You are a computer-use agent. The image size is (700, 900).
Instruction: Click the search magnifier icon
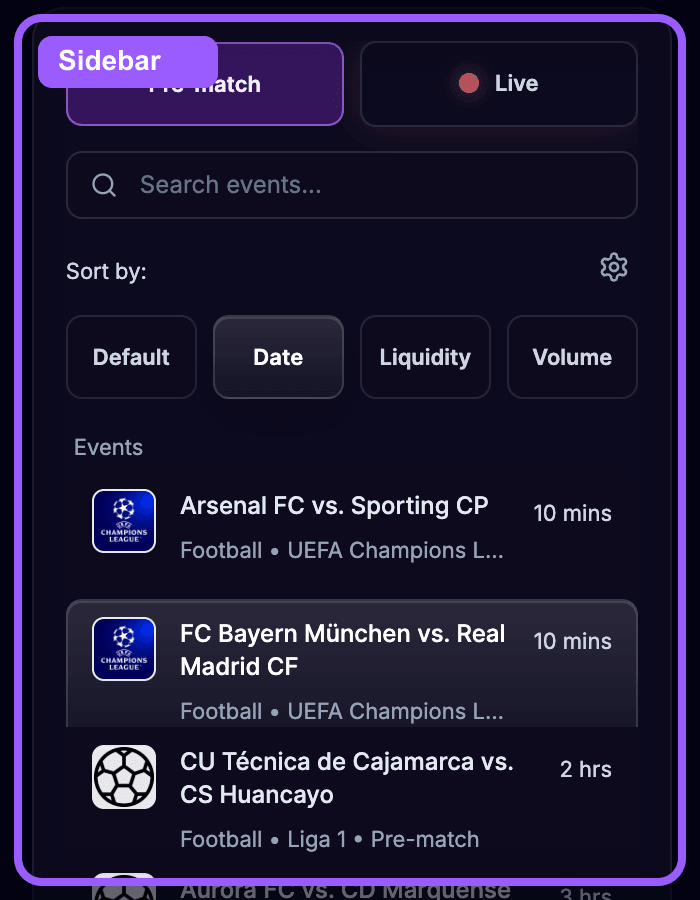tap(103, 185)
